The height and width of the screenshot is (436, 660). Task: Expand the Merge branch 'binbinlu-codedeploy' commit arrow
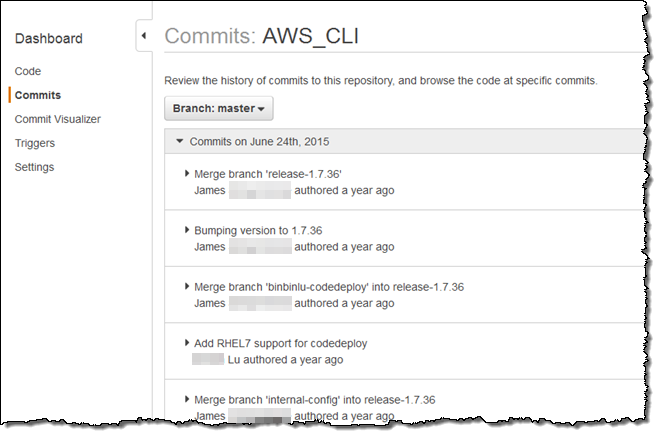click(187, 286)
